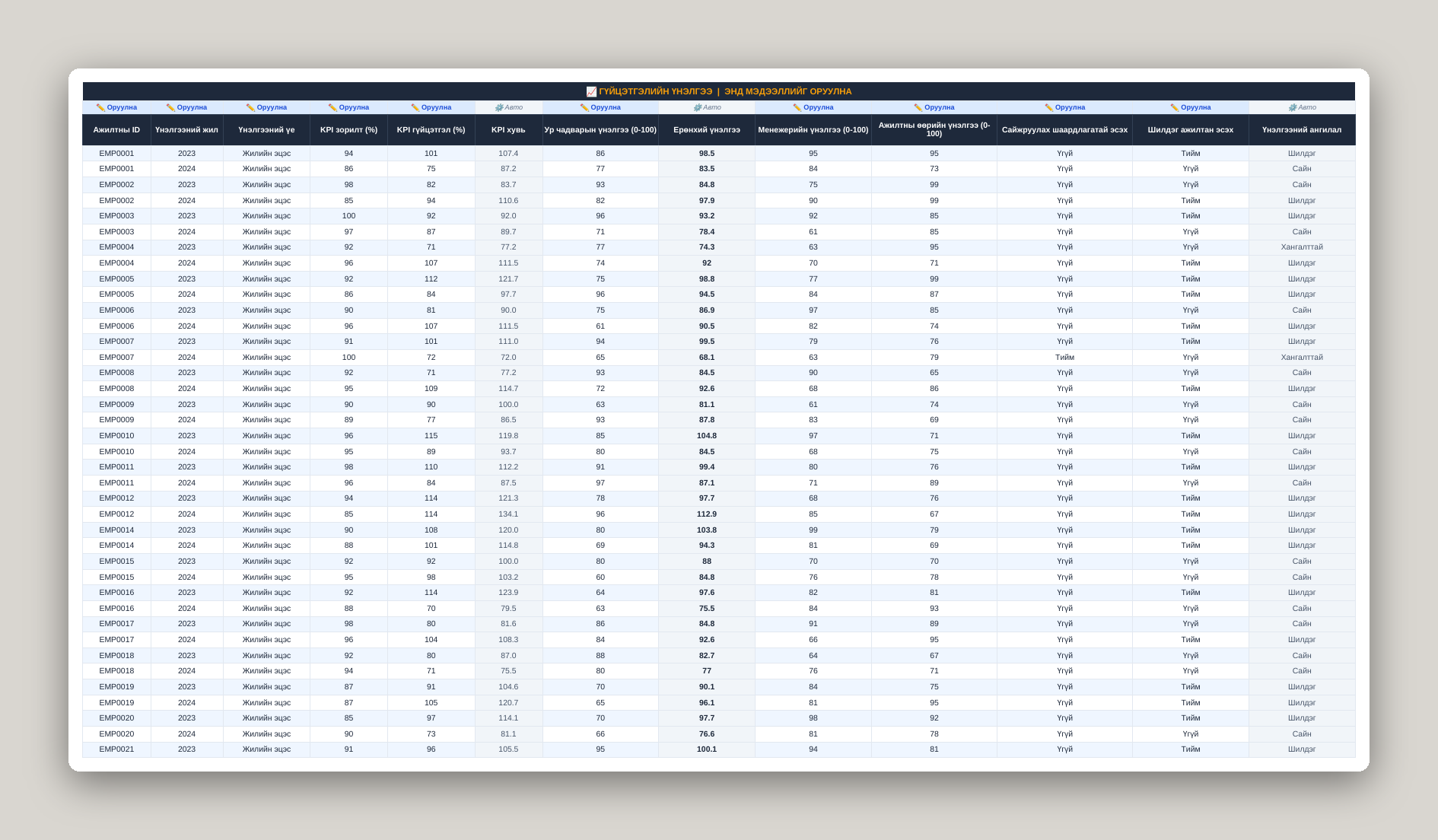
Task: Click the gear icon above Үнэлгээний ангилал column
Action: (x=1293, y=108)
